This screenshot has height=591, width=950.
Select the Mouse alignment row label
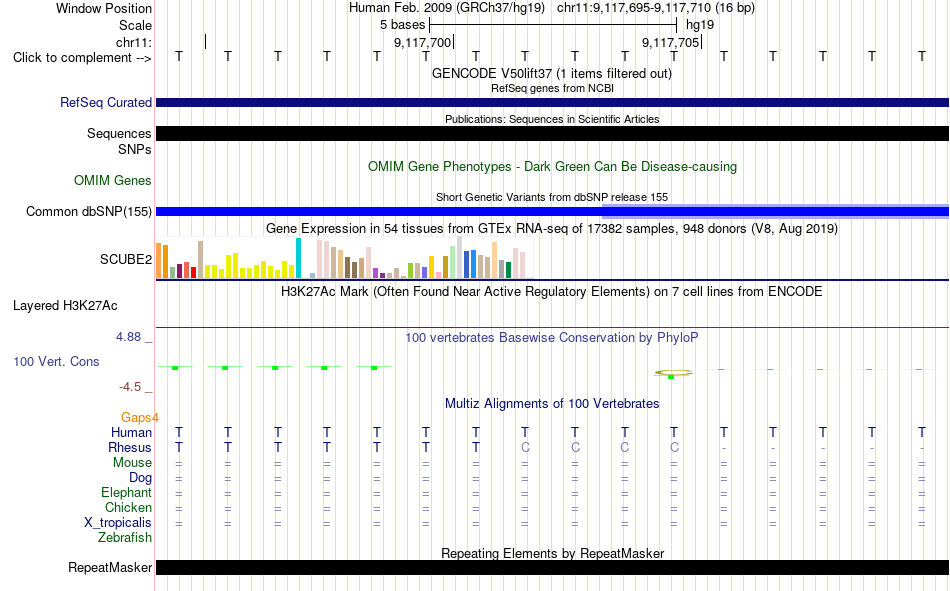coord(132,462)
